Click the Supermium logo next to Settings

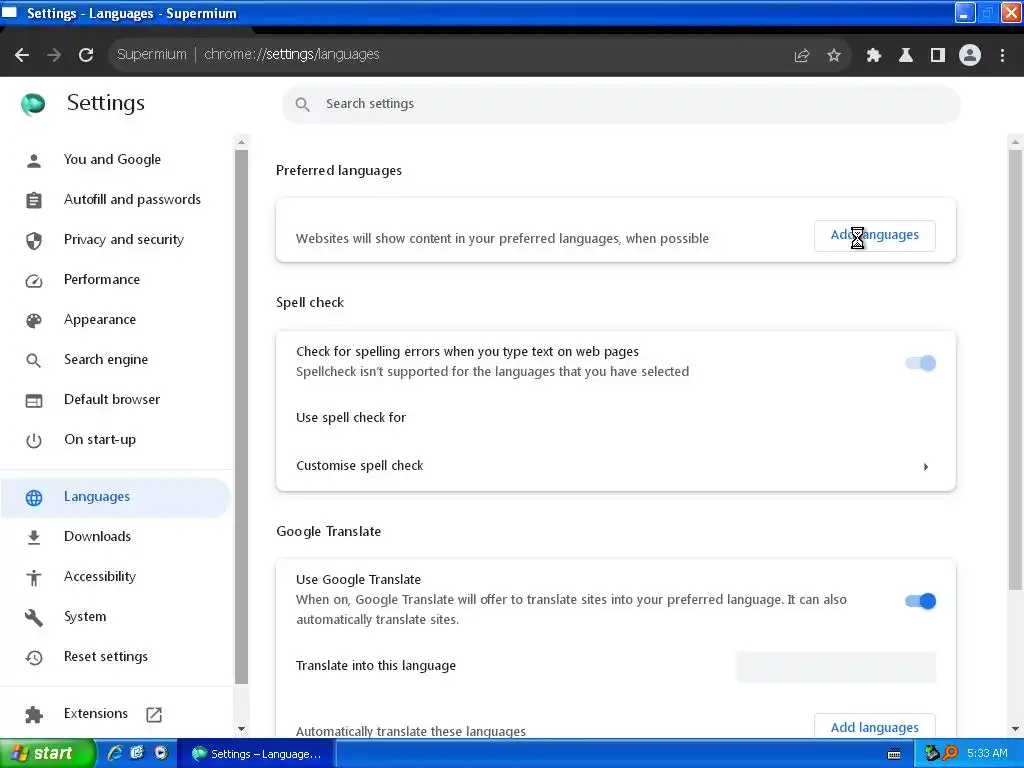click(33, 103)
